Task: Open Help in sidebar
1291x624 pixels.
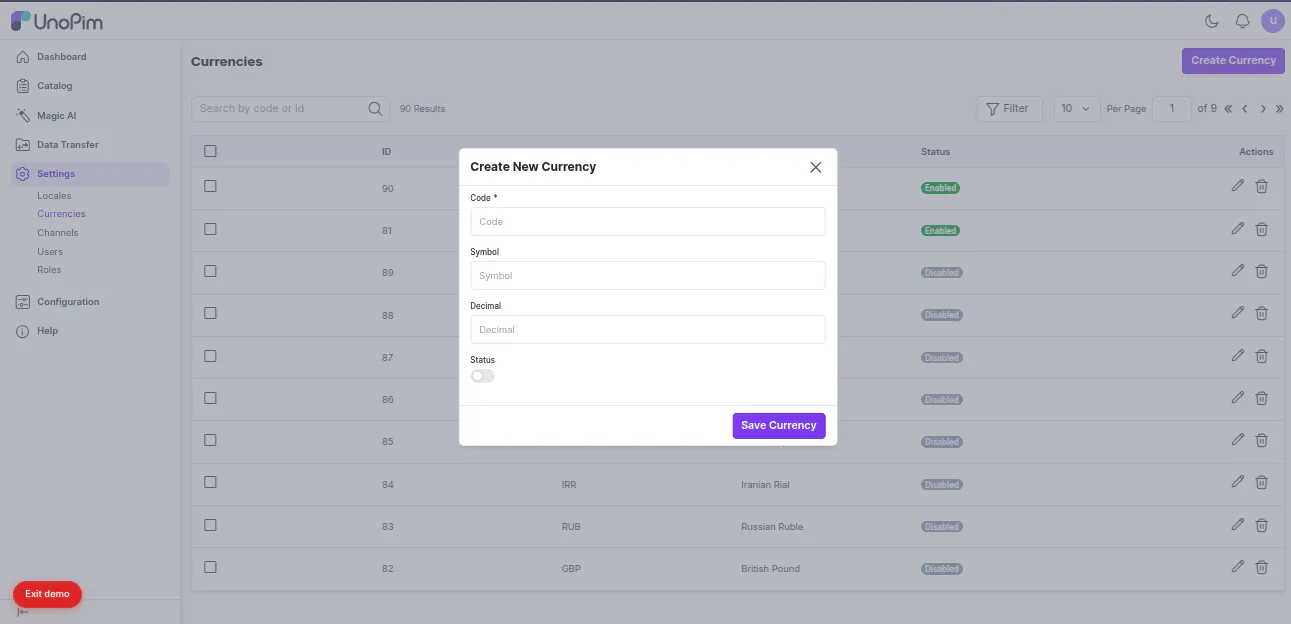Action: pyautogui.click(x=90, y=331)
